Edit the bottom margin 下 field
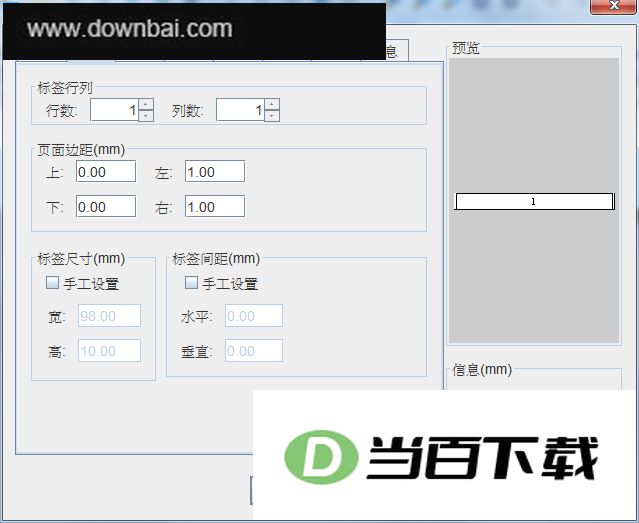This screenshot has width=639, height=523. [106, 206]
